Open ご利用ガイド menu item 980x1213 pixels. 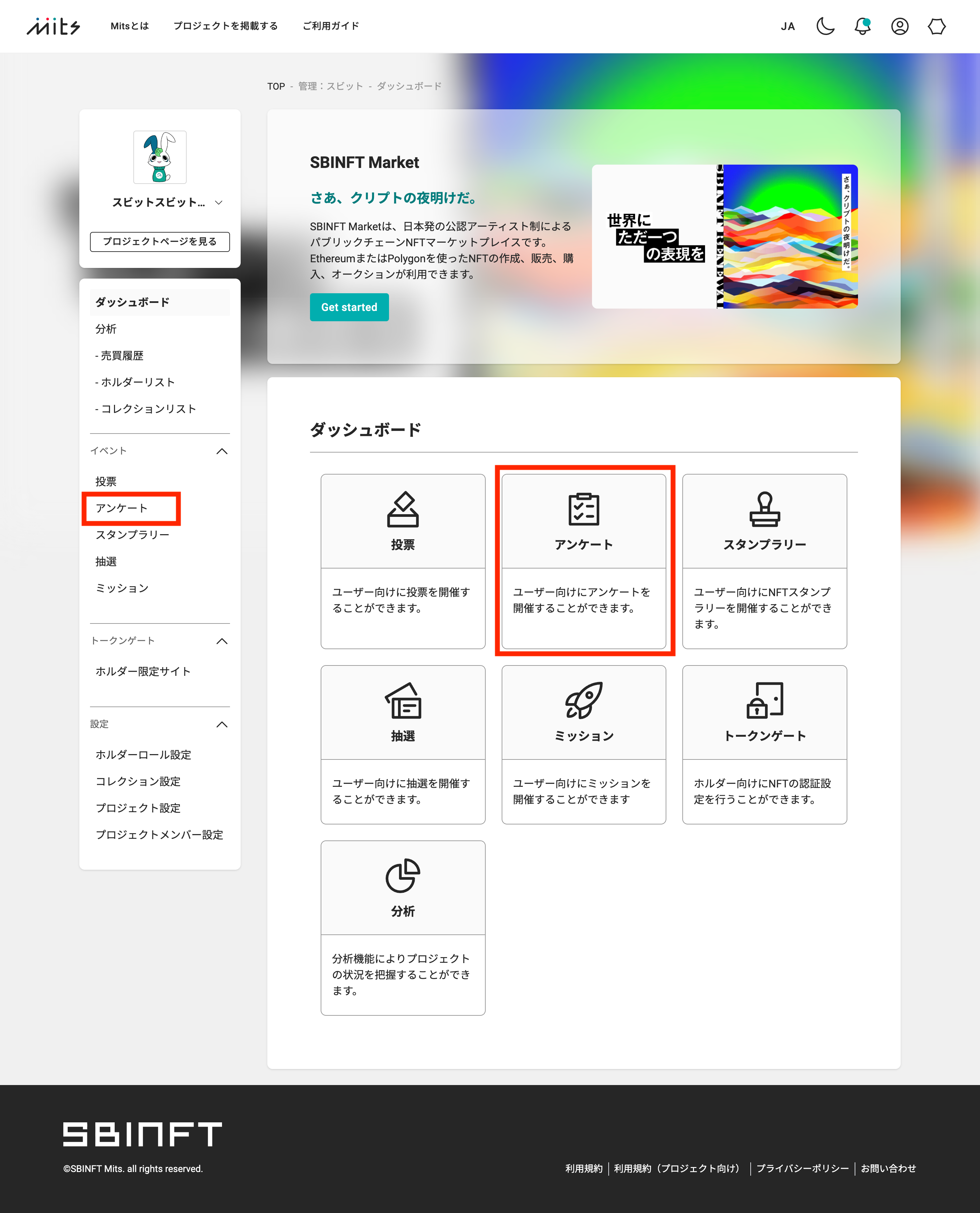[331, 26]
